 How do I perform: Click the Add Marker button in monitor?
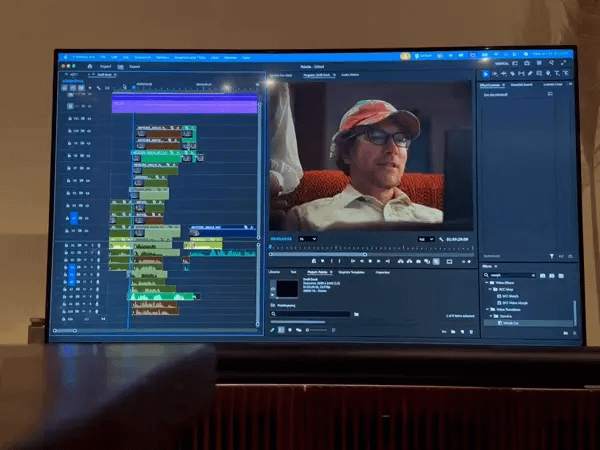point(323,261)
